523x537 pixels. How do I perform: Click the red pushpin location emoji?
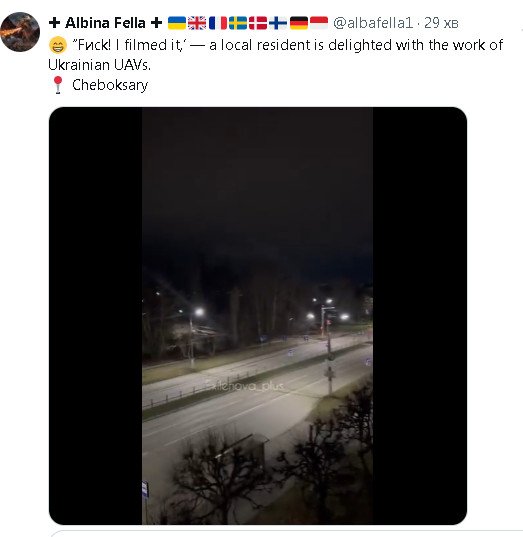(x=58, y=85)
